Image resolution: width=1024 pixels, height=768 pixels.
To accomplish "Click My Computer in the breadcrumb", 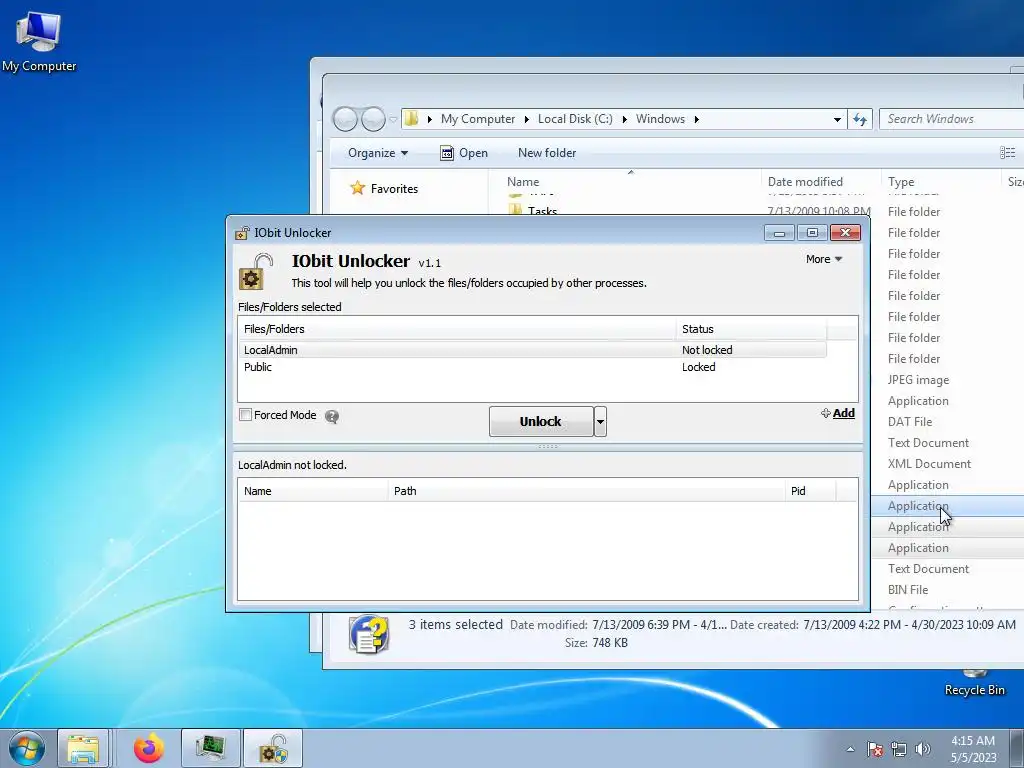I will coord(478,120).
